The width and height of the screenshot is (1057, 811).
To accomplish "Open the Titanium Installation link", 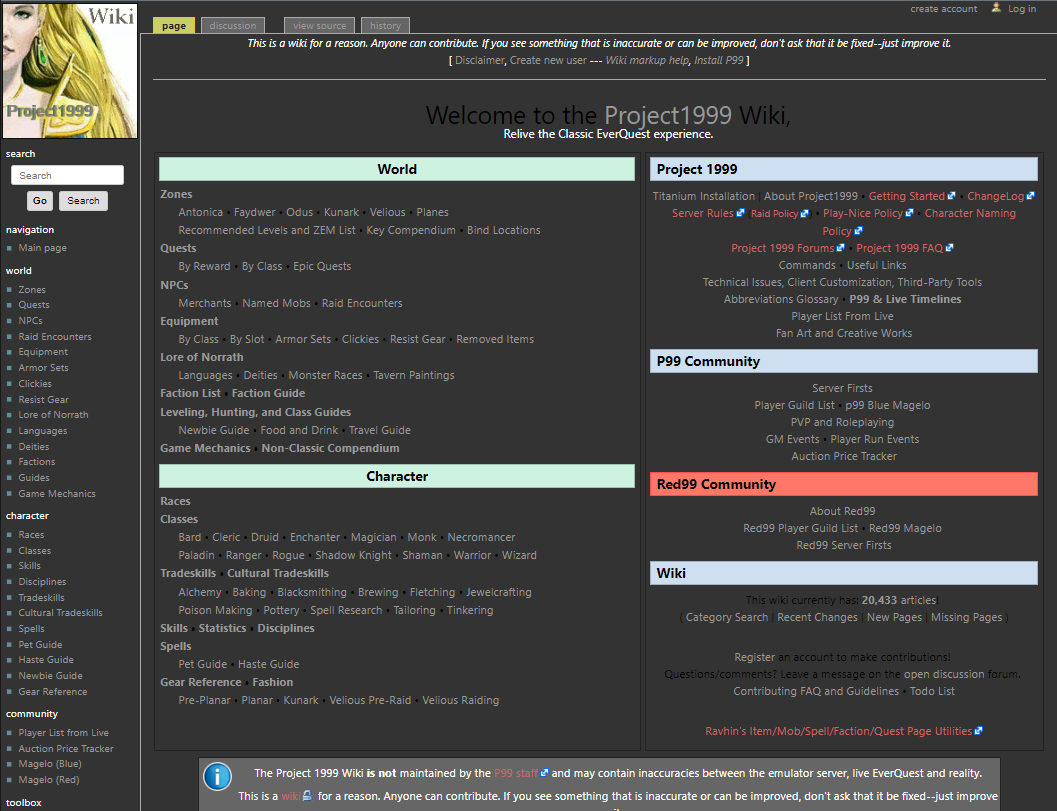I will (x=703, y=196).
